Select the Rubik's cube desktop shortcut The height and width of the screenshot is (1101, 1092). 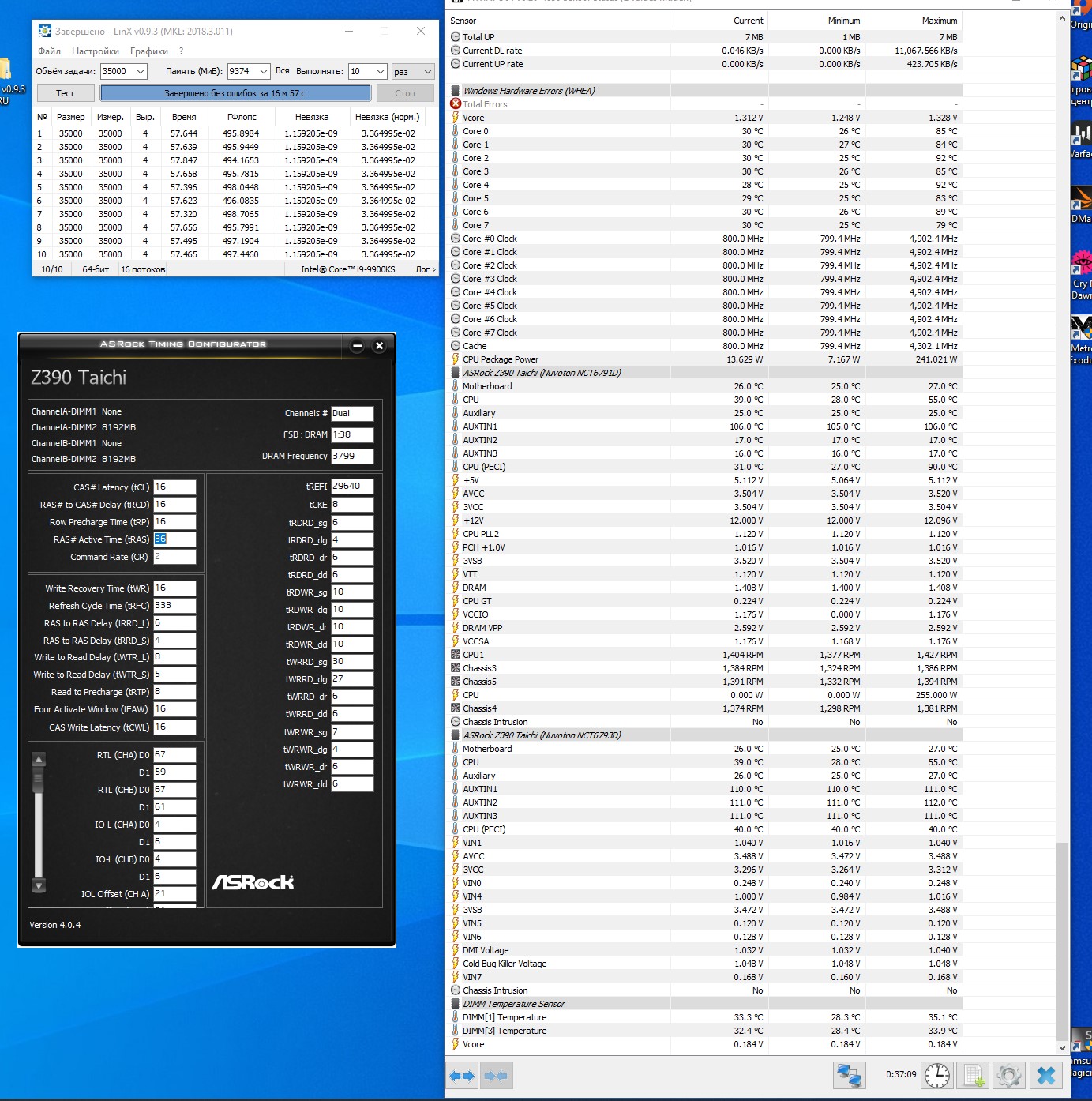click(x=1081, y=70)
